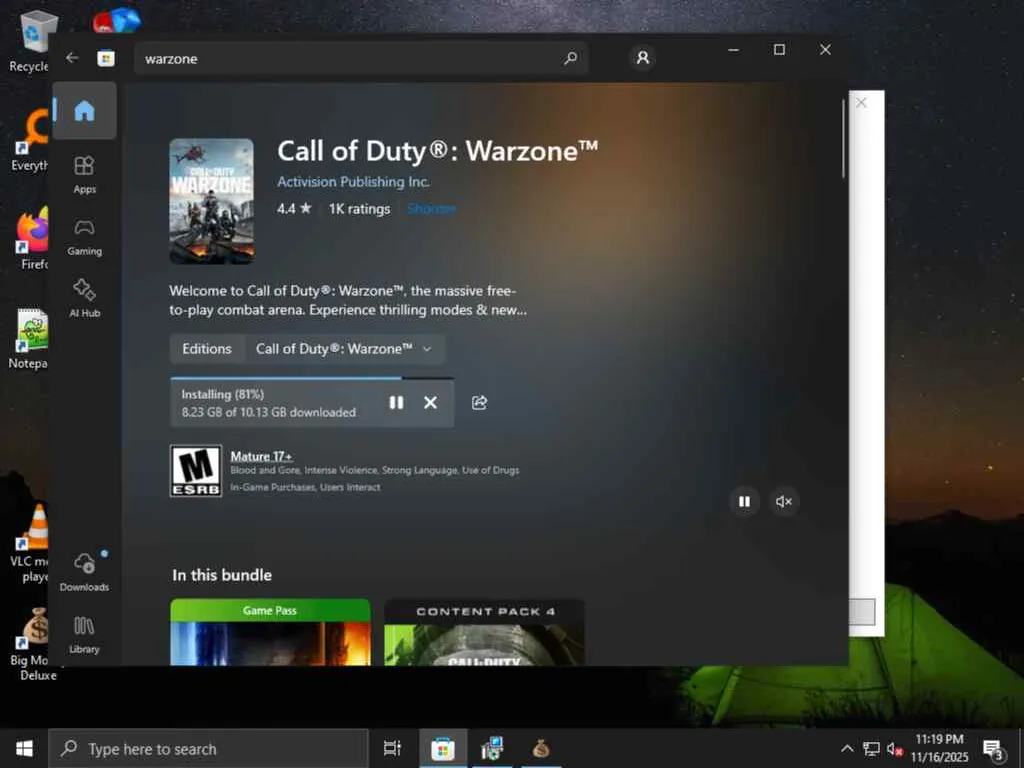
Task: Pause the Warzone installation download
Action: click(x=396, y=402)
